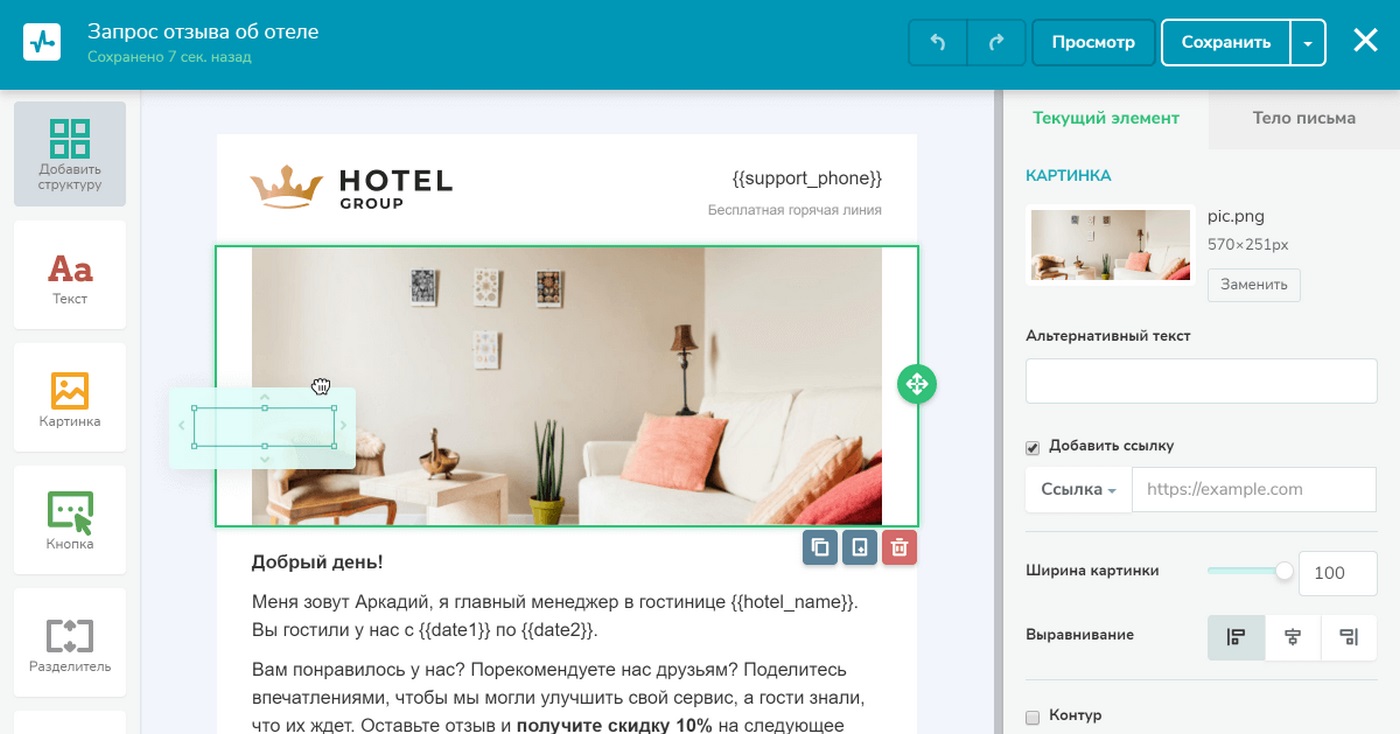The height and width of the screenshot is (734, 1400).
Task: Uncheck the Добавить ссылку checkbox
Action: [x=1033, y=447]
